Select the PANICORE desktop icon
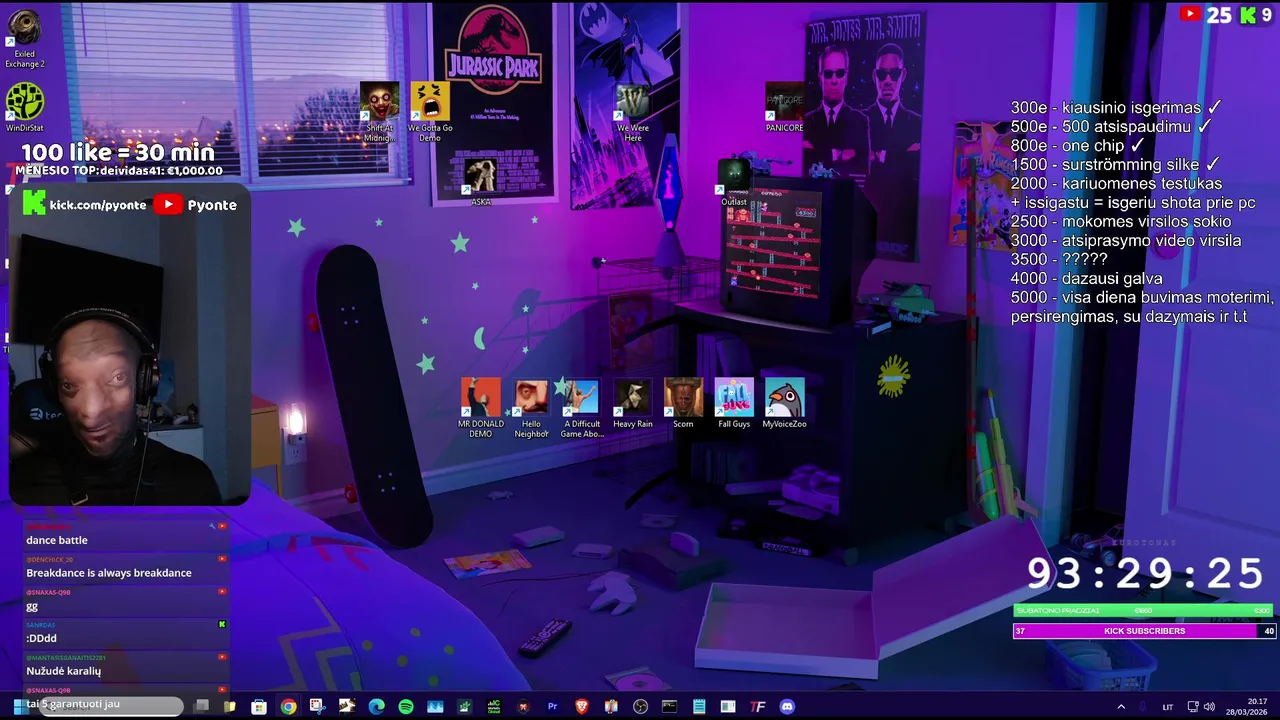The height and width of the screenshot is (720, 1280). (x=784, y=108)
